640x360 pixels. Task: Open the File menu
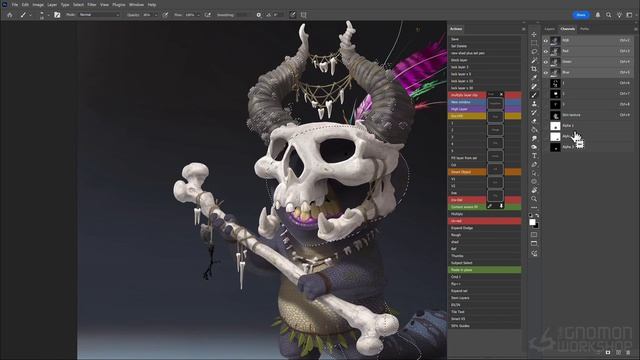point(15,4)
